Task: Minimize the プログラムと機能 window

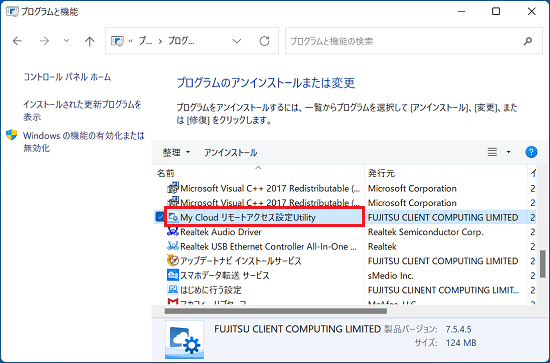Action: click(462, 12)
